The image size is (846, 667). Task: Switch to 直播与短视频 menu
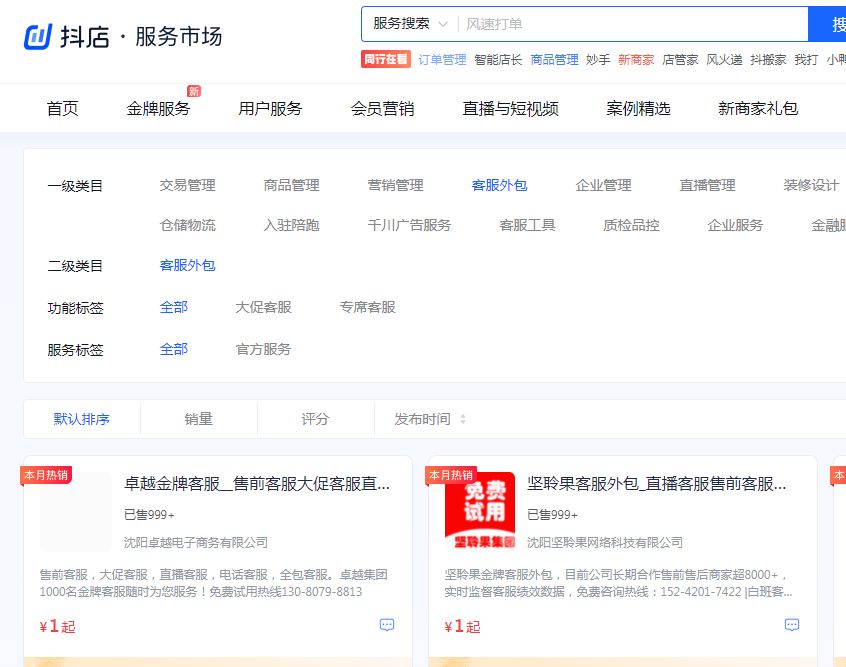[x=510, y=108]
